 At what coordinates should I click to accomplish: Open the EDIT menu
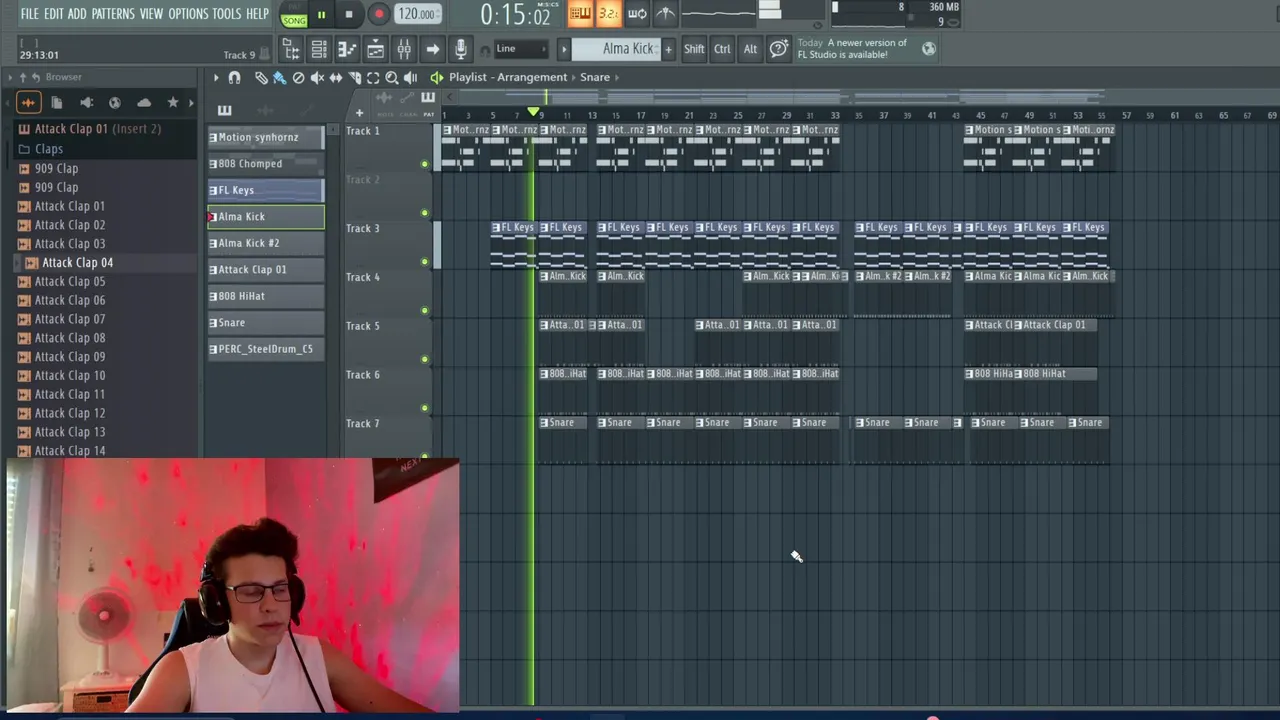[53, 14]
